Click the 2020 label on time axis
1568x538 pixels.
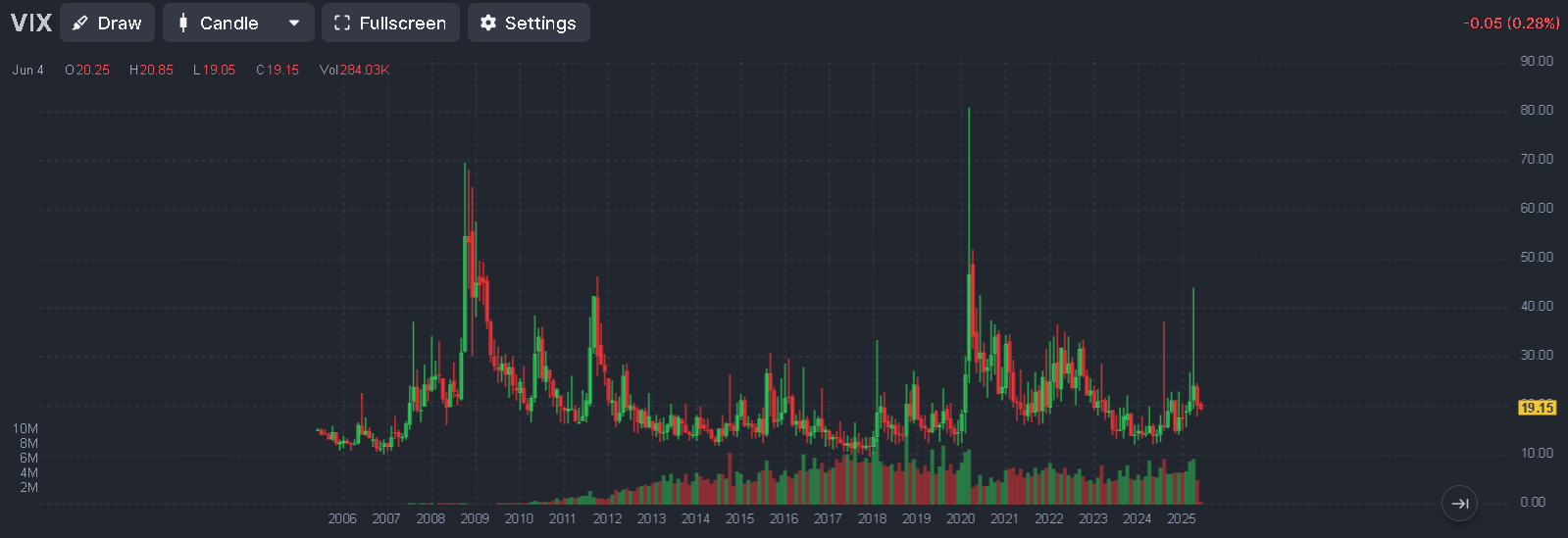pyautogui.click(x=960, y=518)
